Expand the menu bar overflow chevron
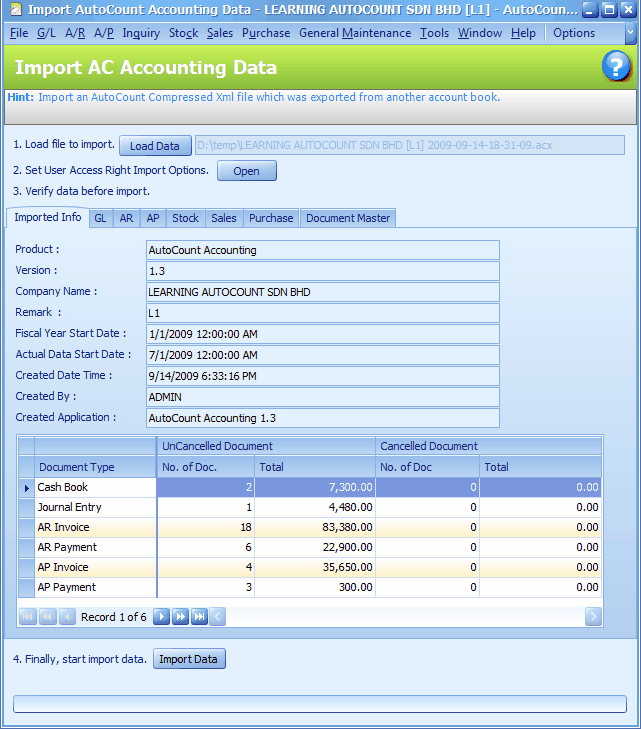The height and width of the screenshot is (729, 641). [x=630, y=33]
